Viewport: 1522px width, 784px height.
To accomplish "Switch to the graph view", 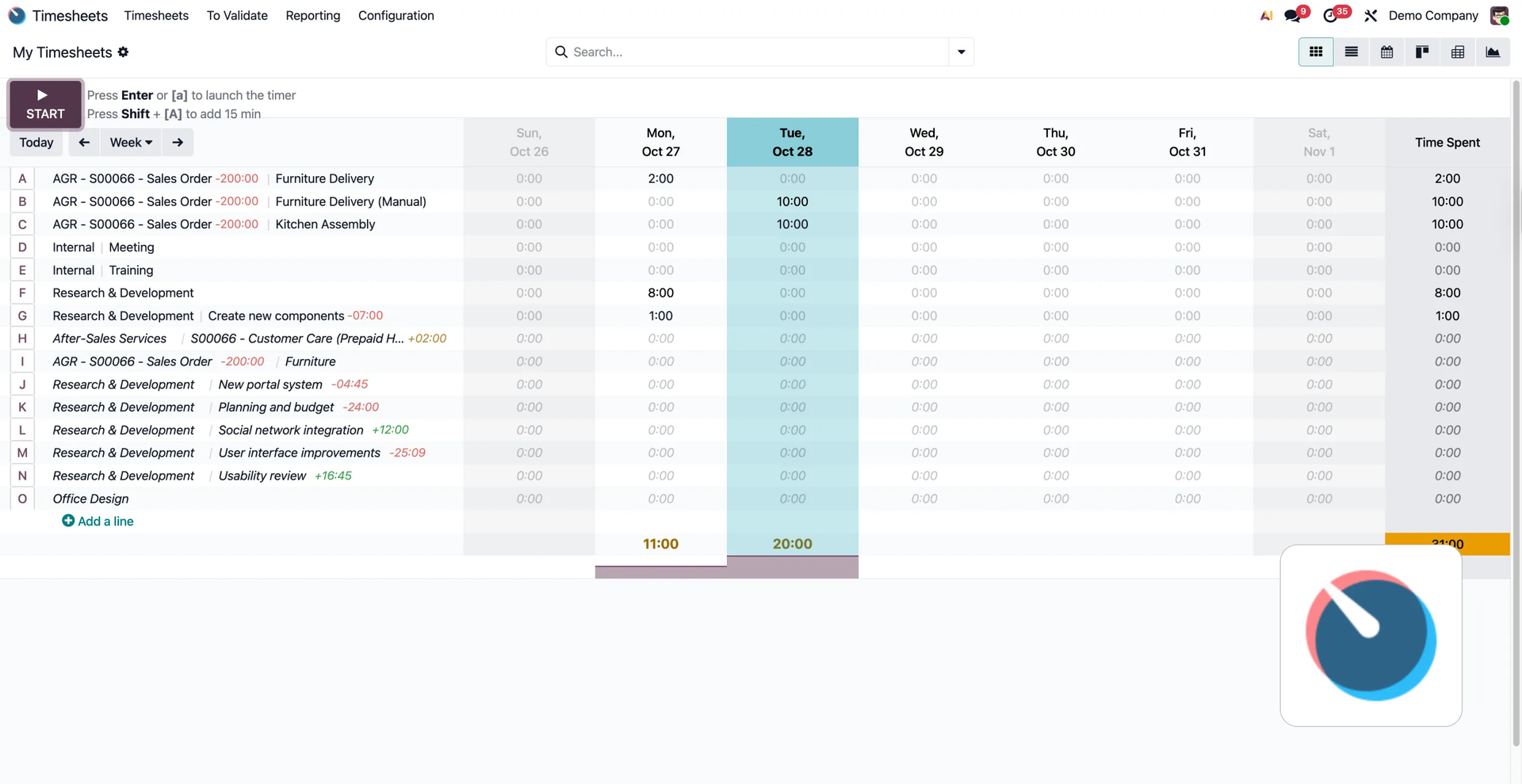I will point(1493,52).
